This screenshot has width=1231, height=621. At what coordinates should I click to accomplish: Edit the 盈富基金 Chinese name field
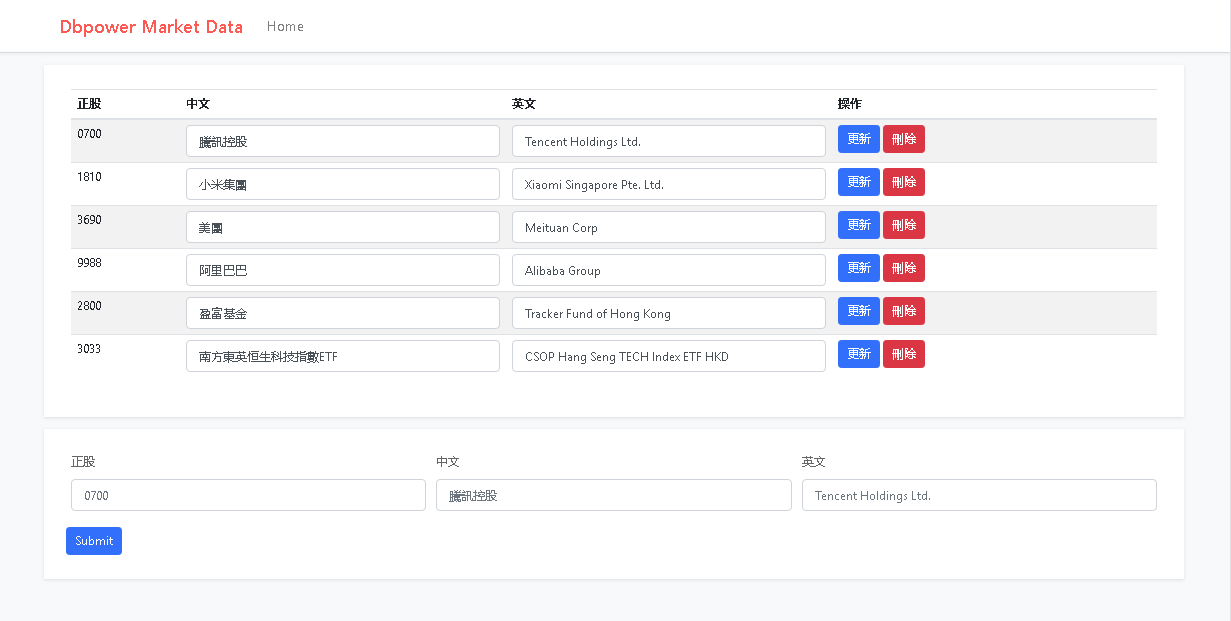point(343,313)
